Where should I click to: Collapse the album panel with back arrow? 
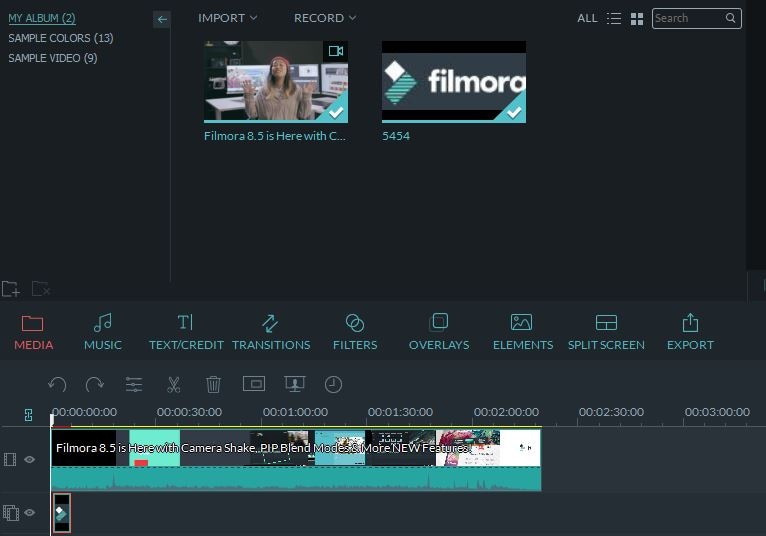click(162, 20)
